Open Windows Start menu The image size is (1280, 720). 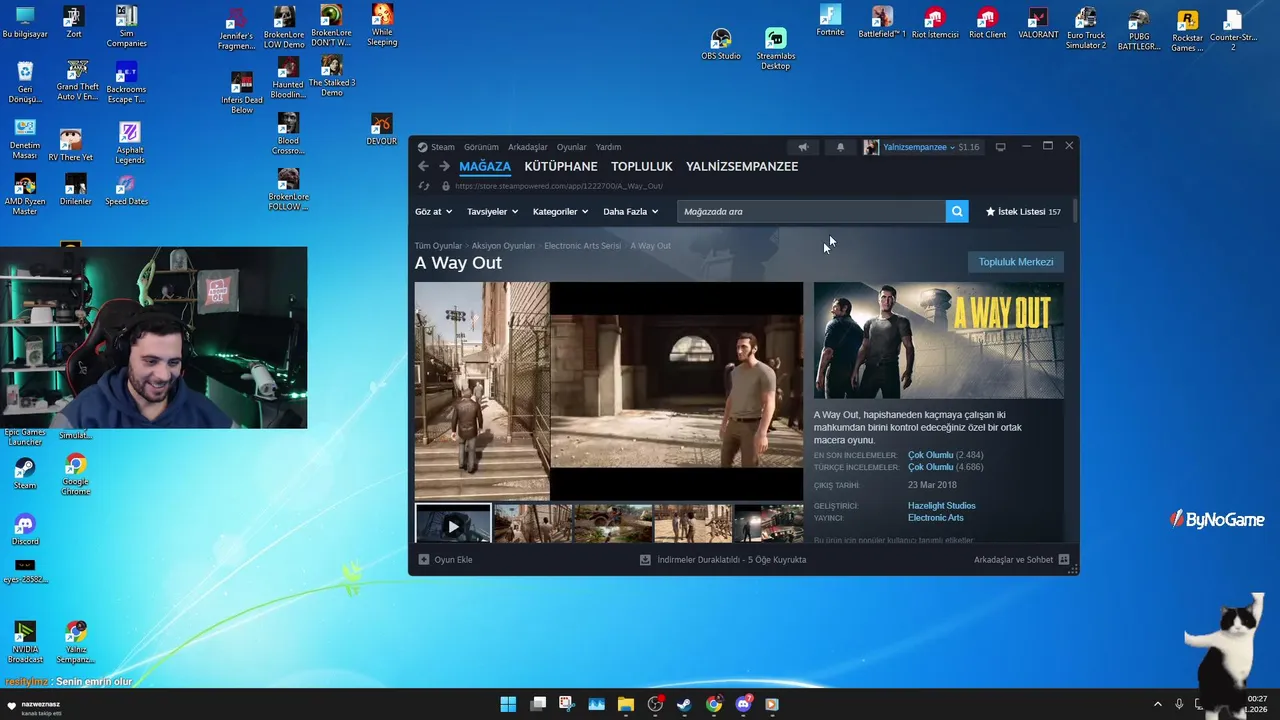[508, 704]
